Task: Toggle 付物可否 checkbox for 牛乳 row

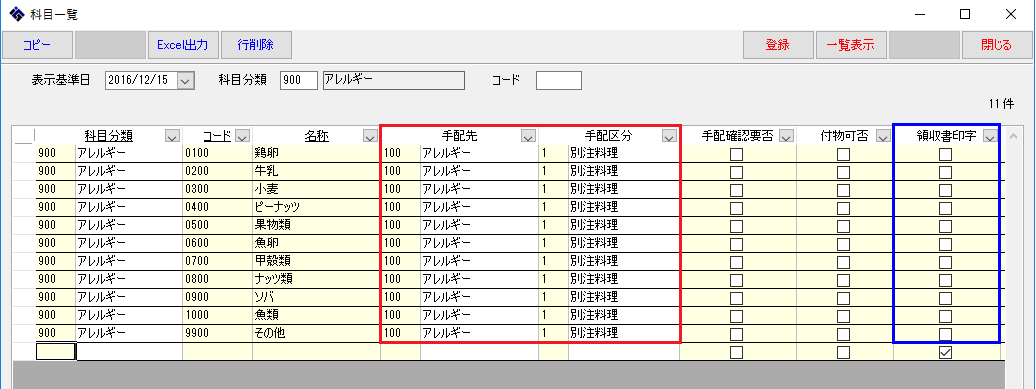Action: point(843,172)
